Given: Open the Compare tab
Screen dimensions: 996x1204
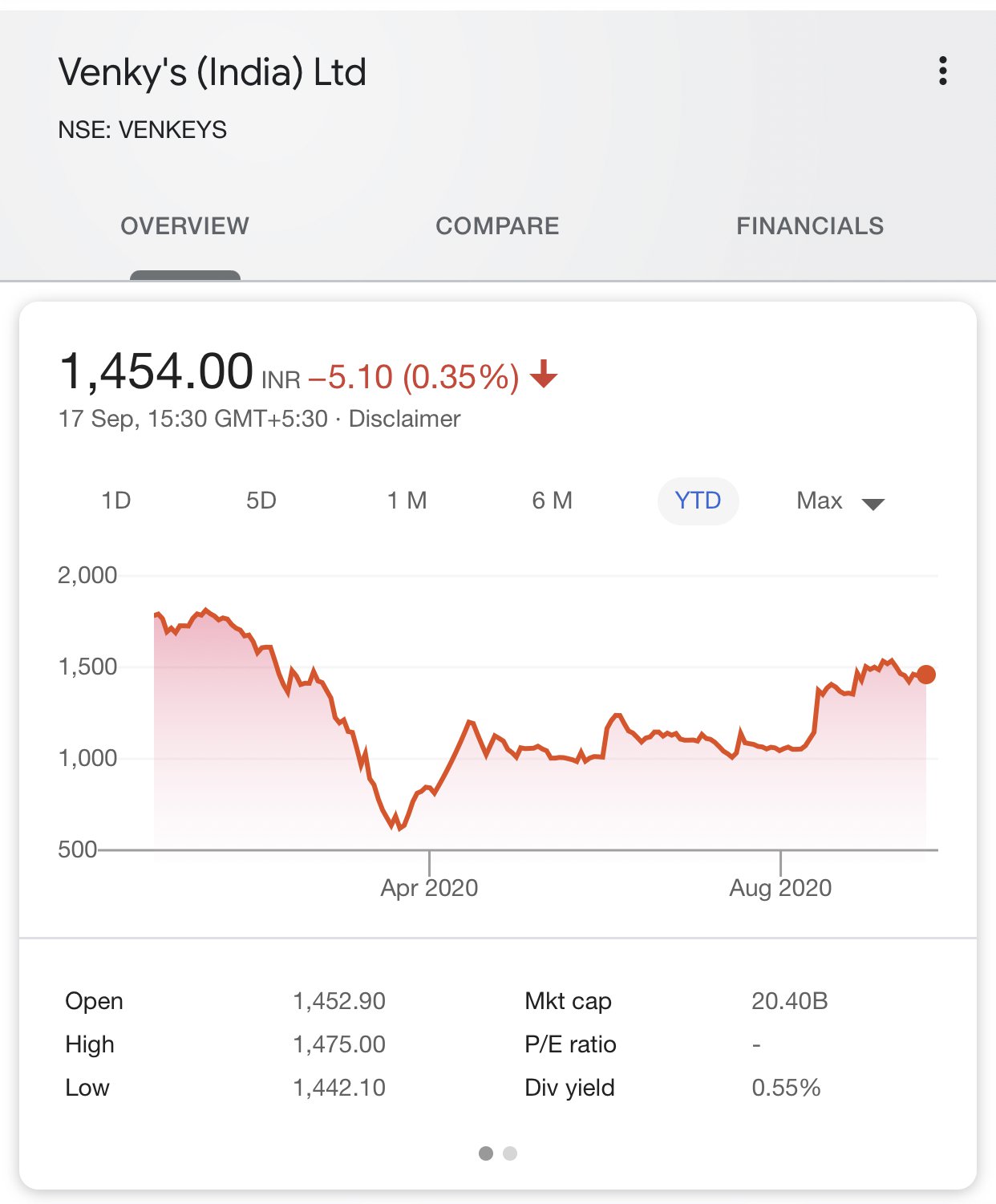Looking at the screenshot, I should [497, 226].
